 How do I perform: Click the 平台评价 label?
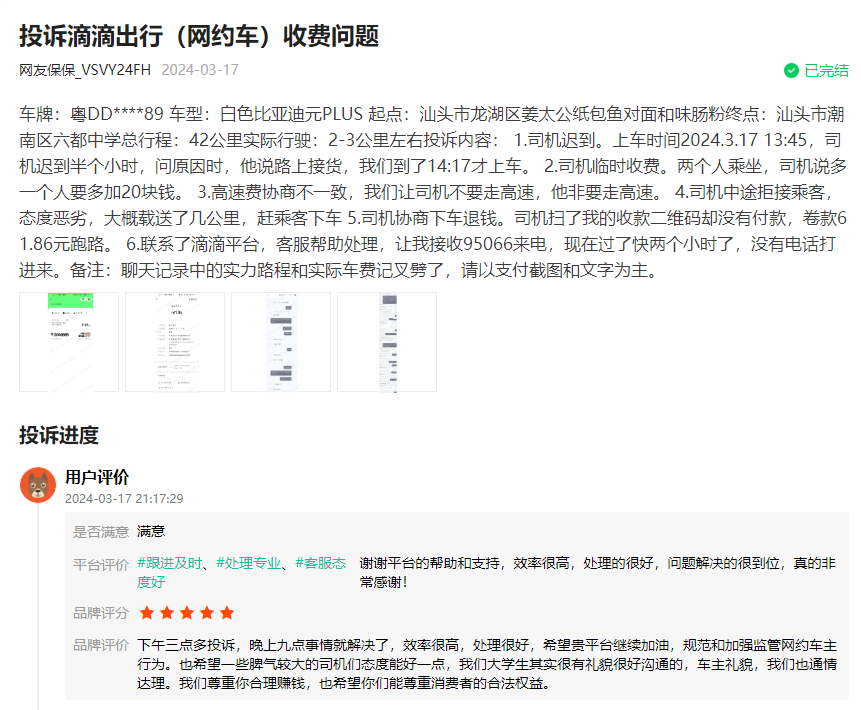[101, 564]
